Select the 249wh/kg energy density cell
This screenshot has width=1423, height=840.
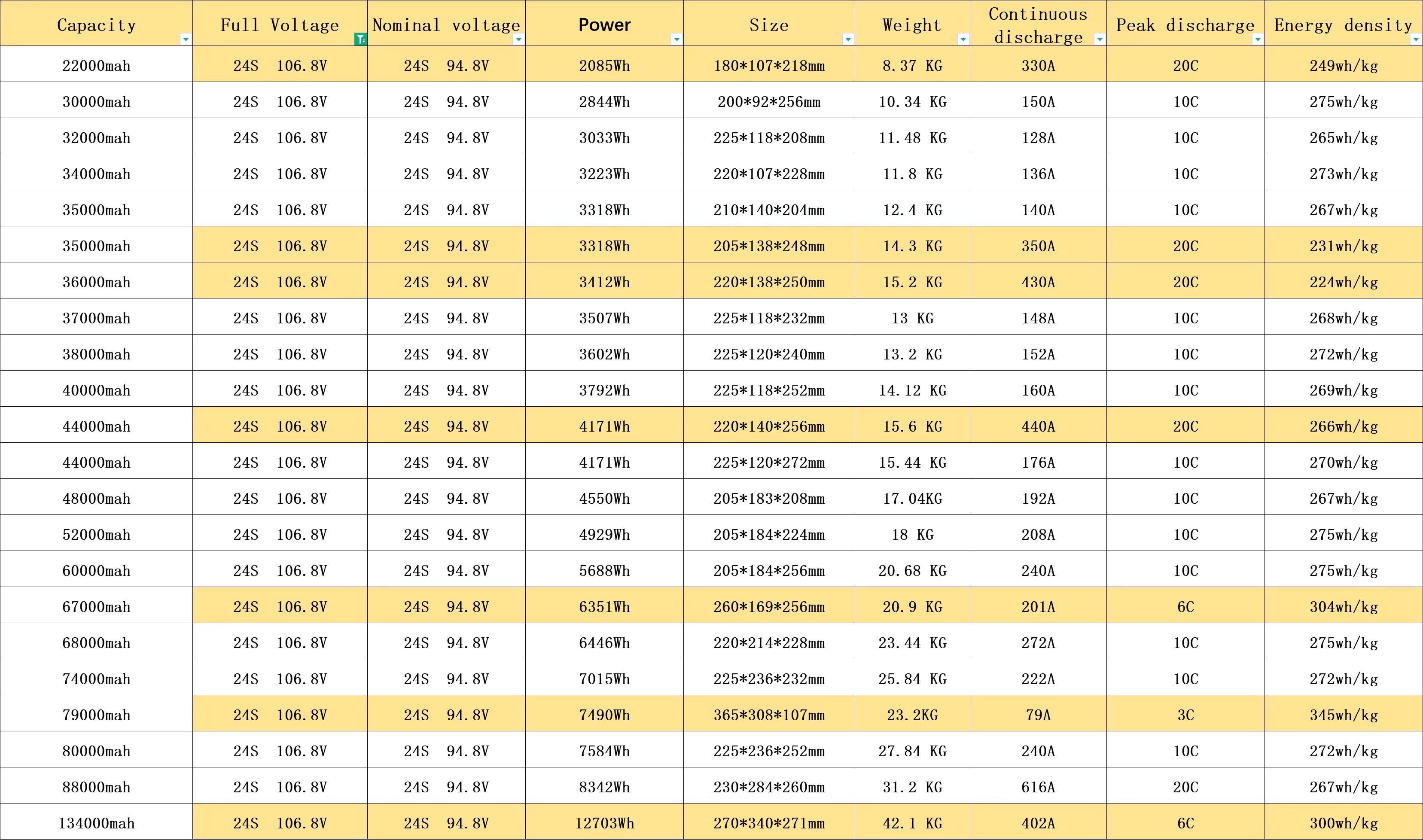coord(1344,64)
